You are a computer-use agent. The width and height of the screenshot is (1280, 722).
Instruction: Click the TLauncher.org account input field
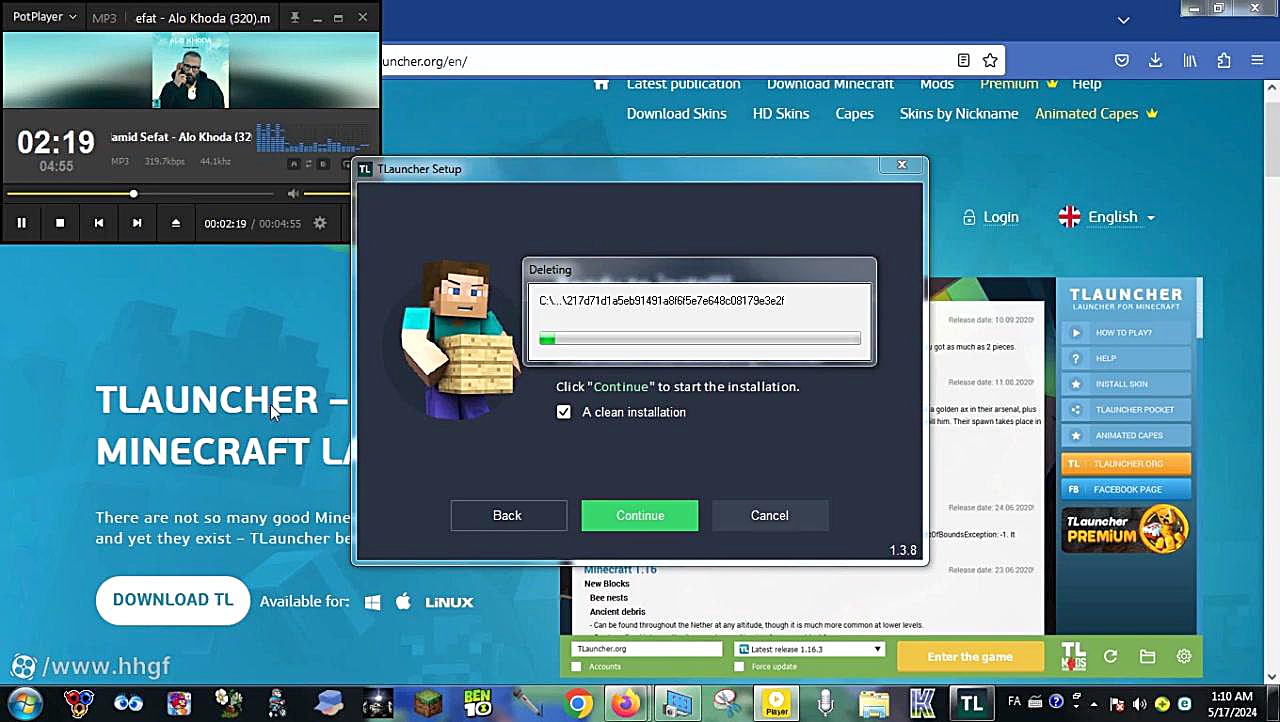point(646,649)
